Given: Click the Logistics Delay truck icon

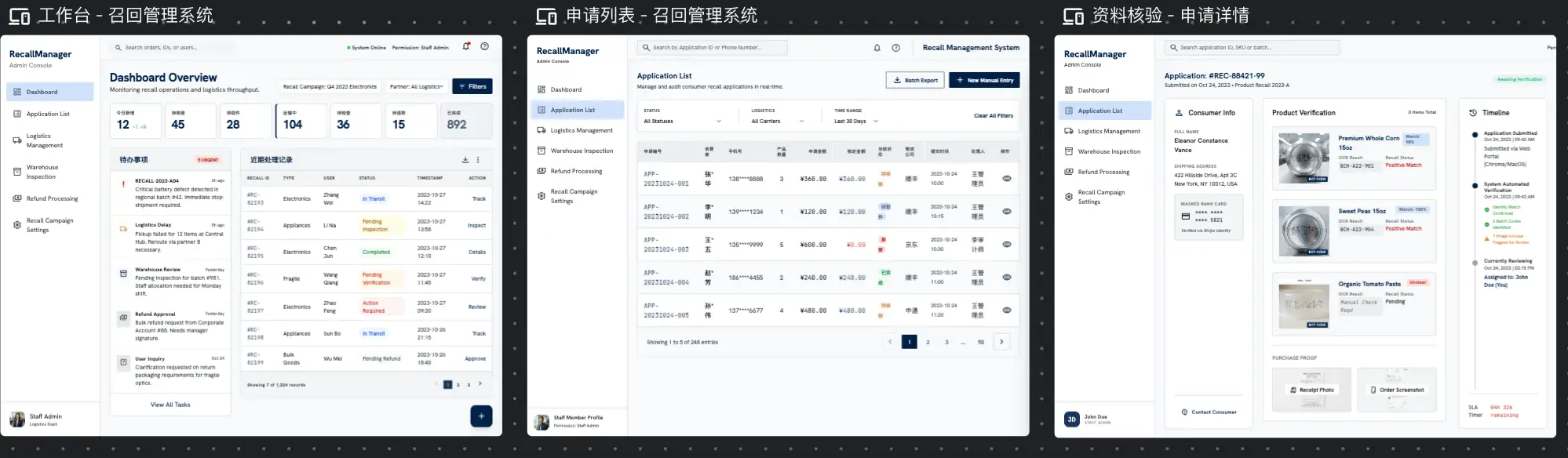Looking at the screenshot, I should pos(123,229).
